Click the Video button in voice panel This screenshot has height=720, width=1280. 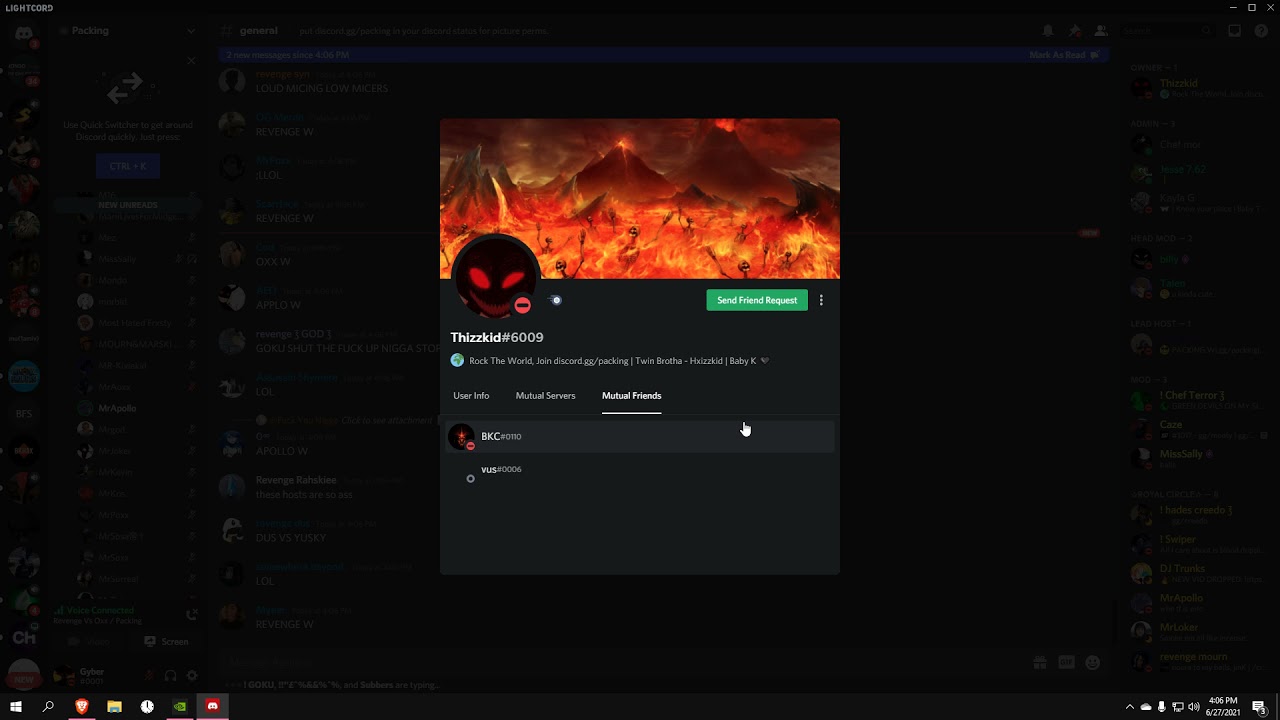(90, 642)
